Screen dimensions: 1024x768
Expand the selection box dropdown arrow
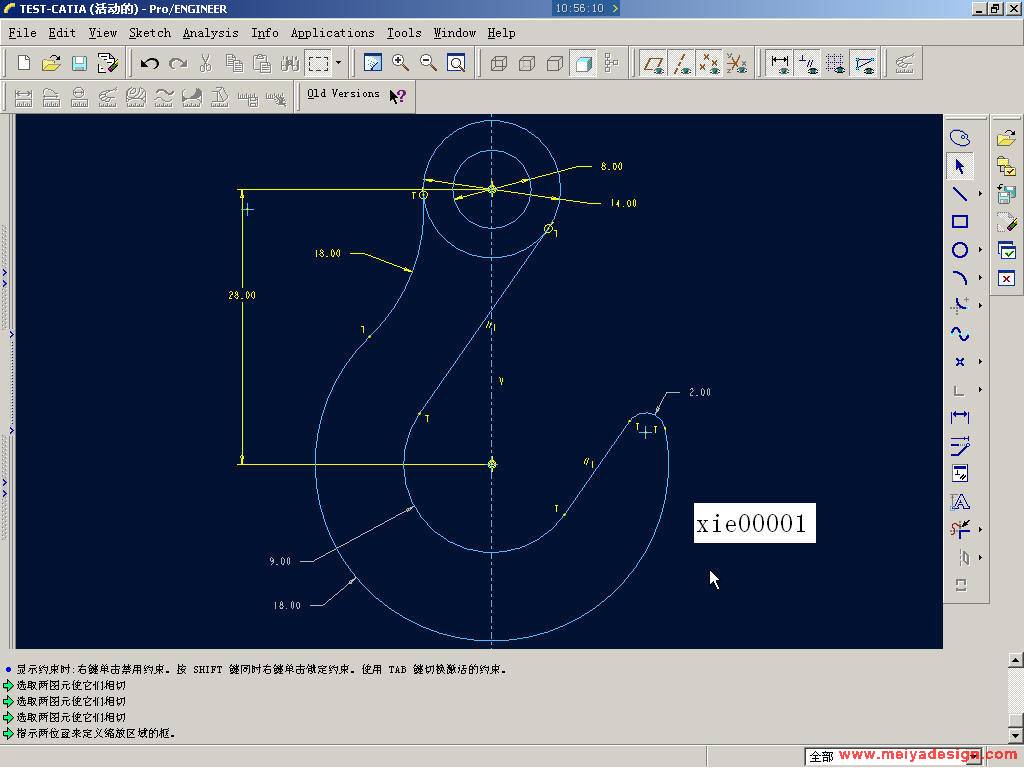338,63
